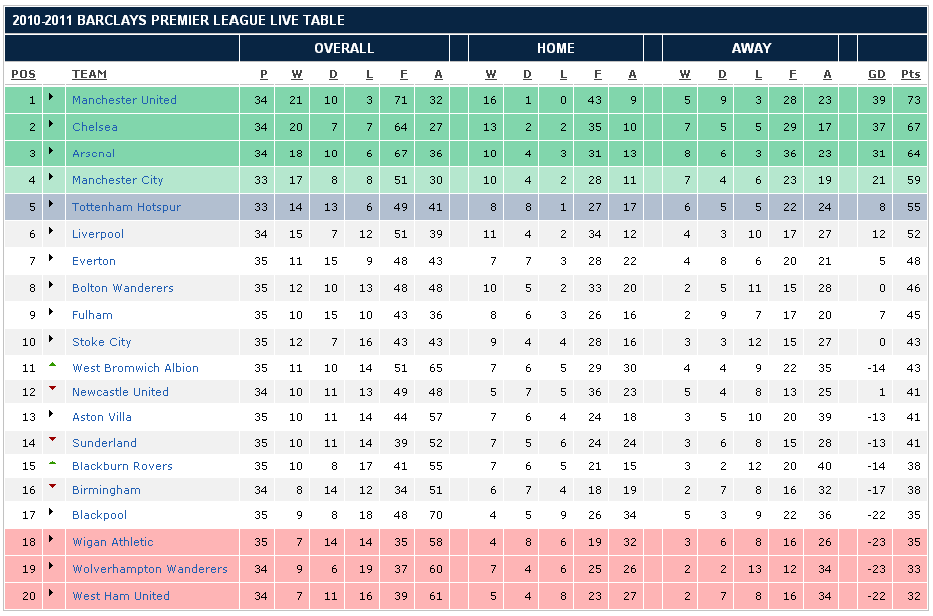
Task: Click the green up arrow beside Blackburn Rovers
Action: coord(51,463)
